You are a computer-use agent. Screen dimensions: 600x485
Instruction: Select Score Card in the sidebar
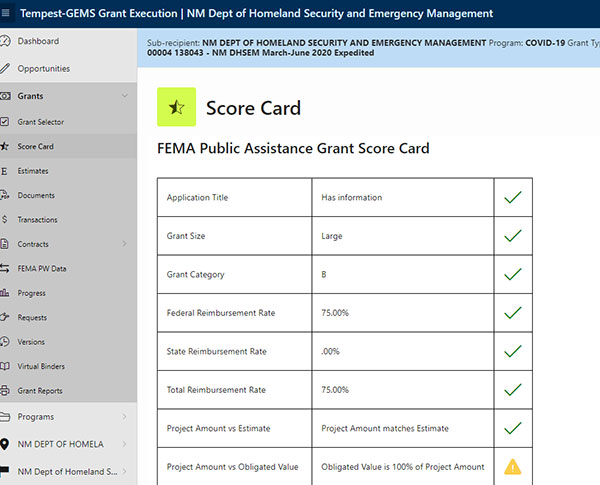click(x=36, y=147)
